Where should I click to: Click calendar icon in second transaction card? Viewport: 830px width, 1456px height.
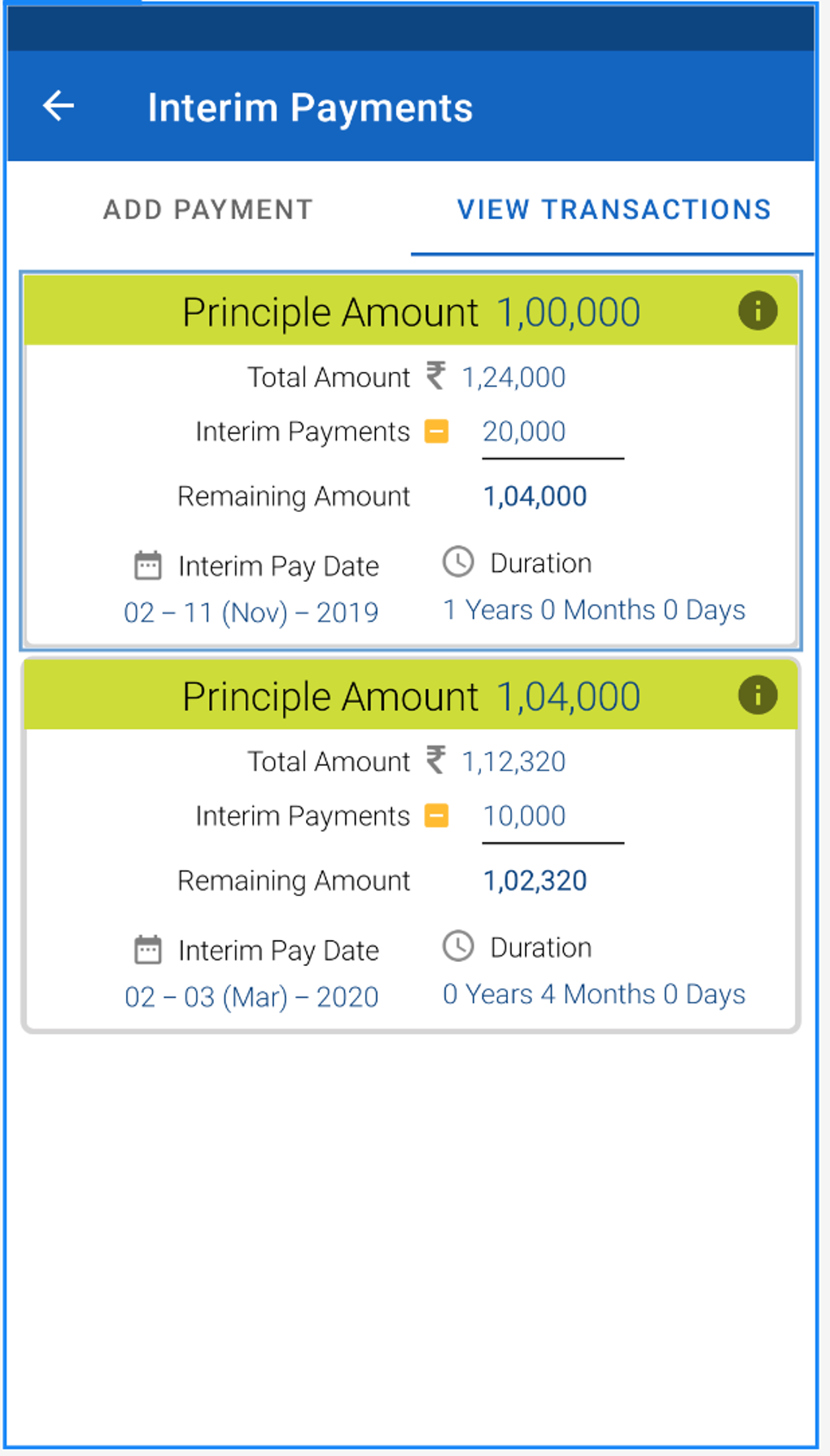pyautogui.click(x=147, y=949)
